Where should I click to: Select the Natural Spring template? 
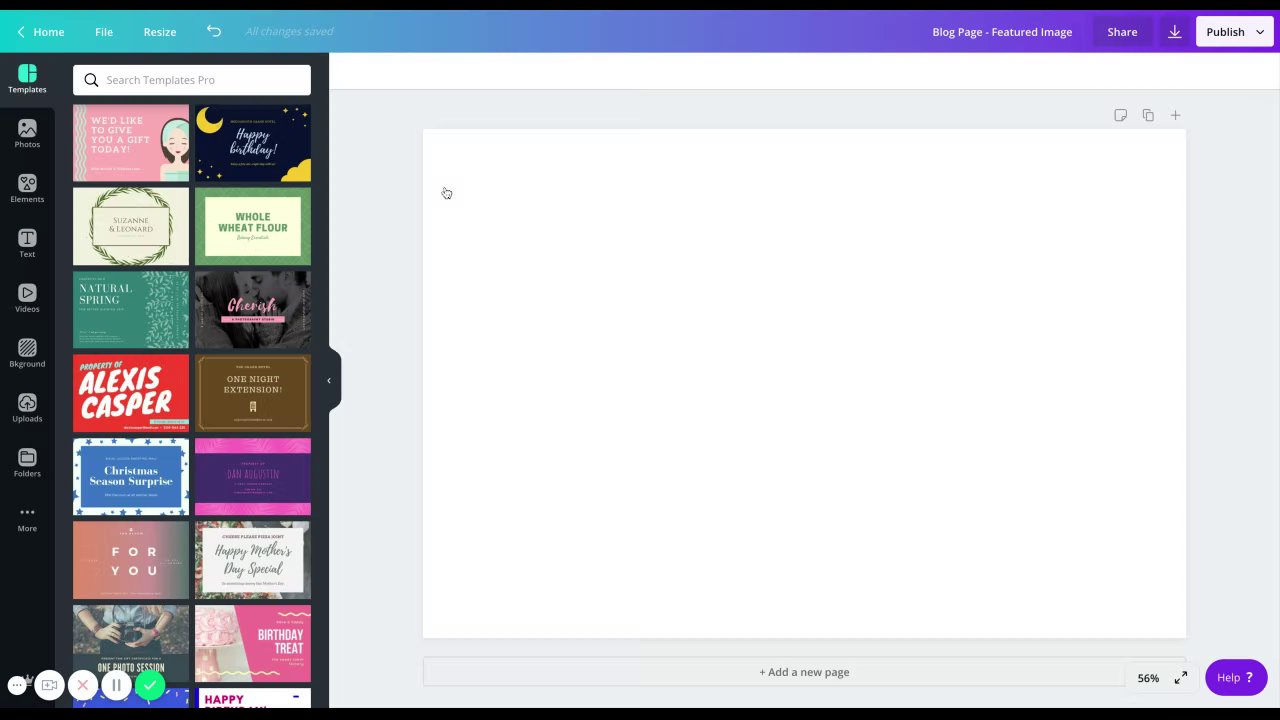point(131,310)
